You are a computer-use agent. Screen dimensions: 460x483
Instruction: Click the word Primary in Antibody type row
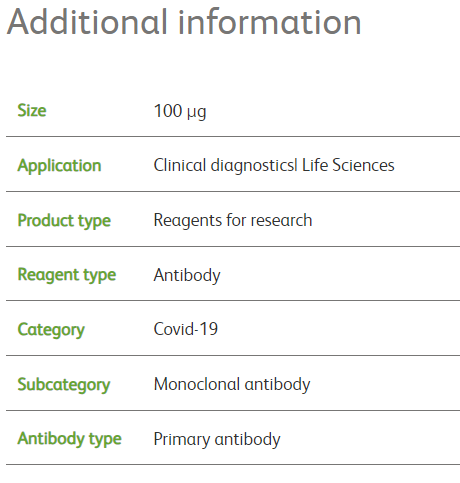pyautogui.click(x=182, y=440)
